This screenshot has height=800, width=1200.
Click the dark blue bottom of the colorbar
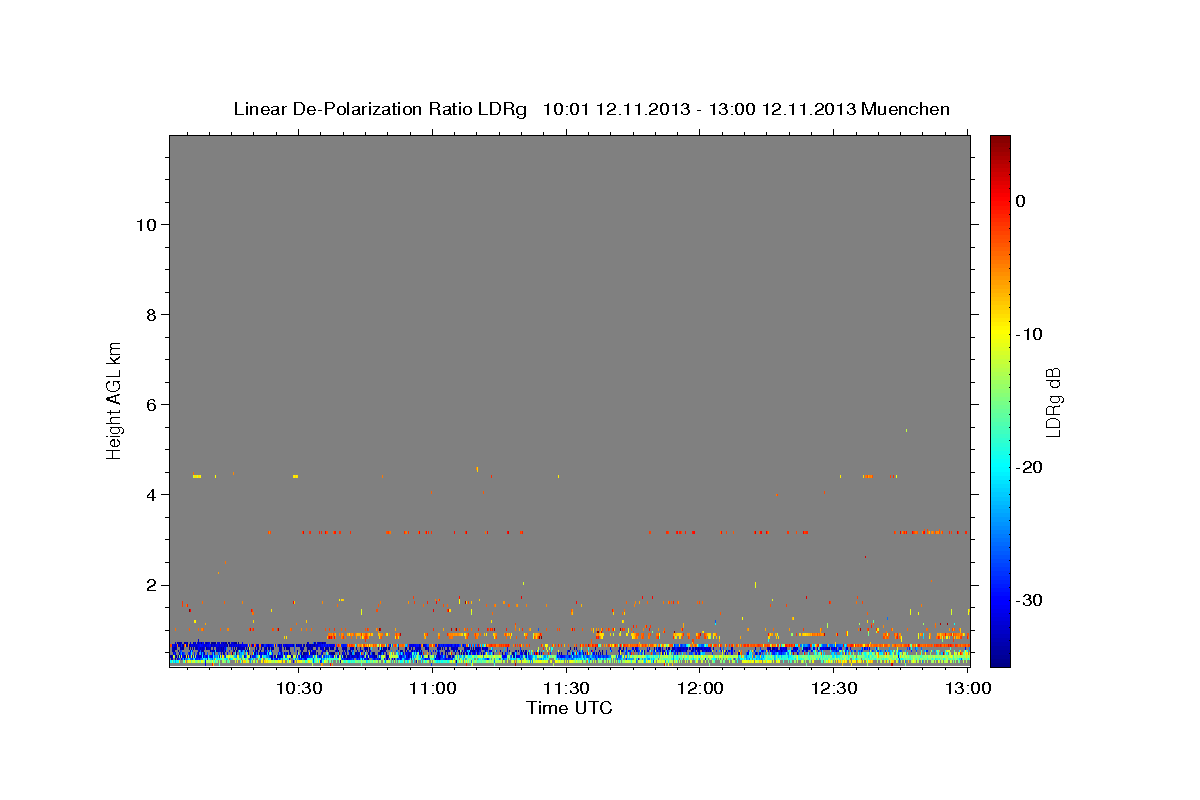pyautogui.click(x=1000, y=655)
